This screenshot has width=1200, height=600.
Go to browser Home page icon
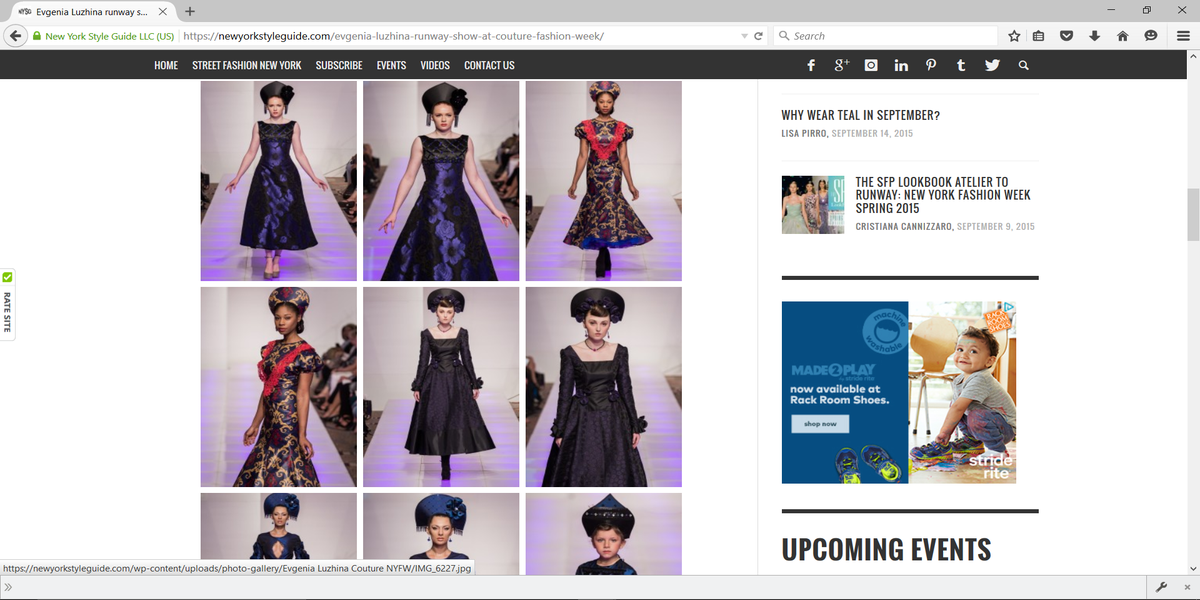[1122, 36]
